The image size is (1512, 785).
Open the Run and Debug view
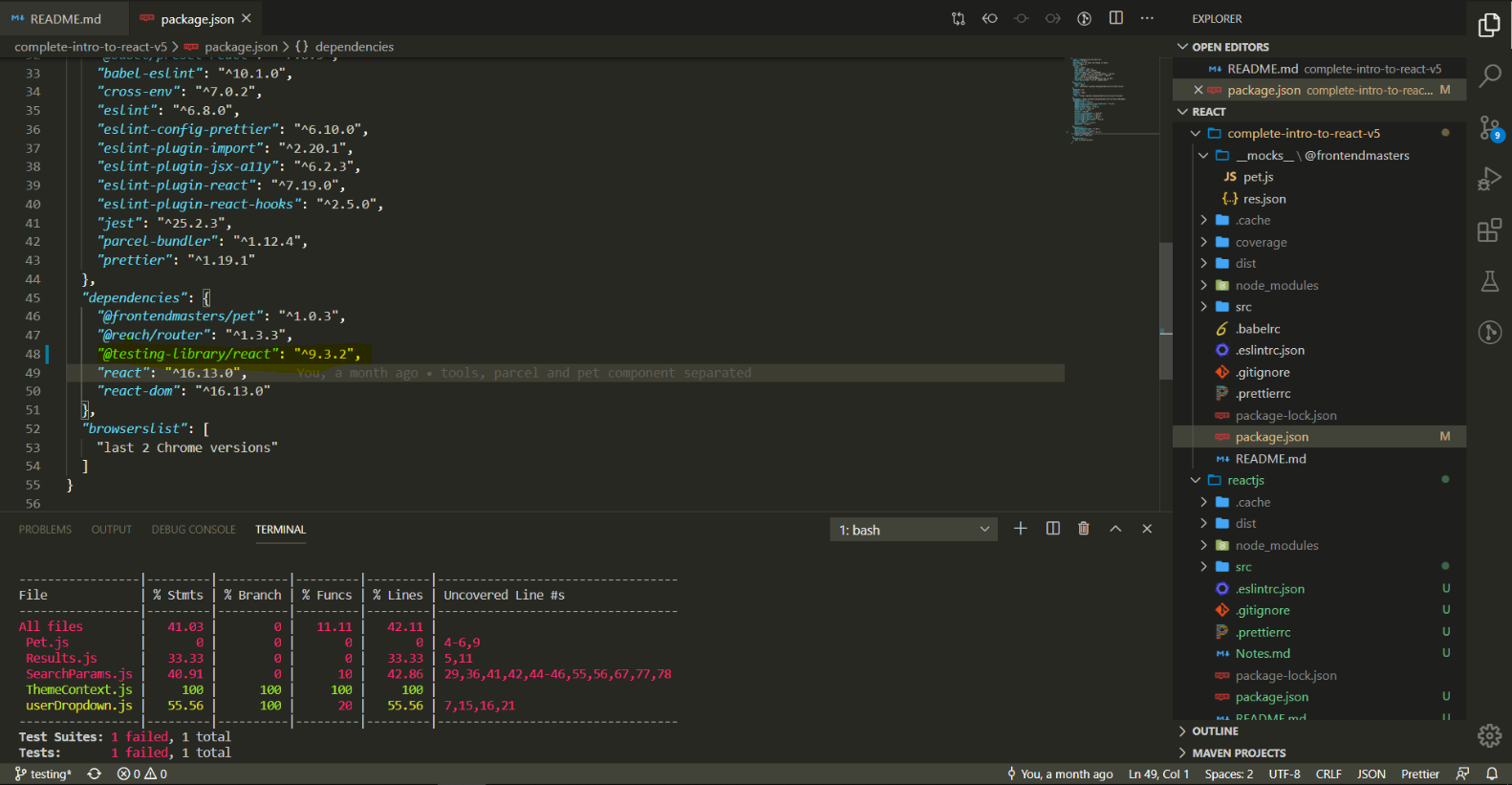click(x=1489, y=179)
